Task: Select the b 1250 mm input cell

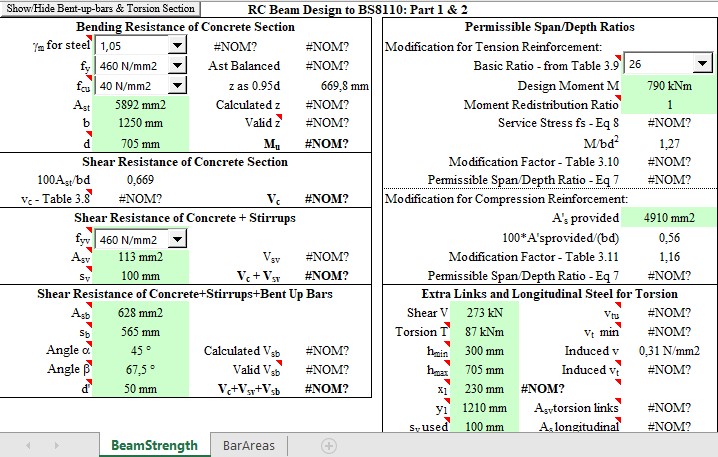Action: point(141,123)
